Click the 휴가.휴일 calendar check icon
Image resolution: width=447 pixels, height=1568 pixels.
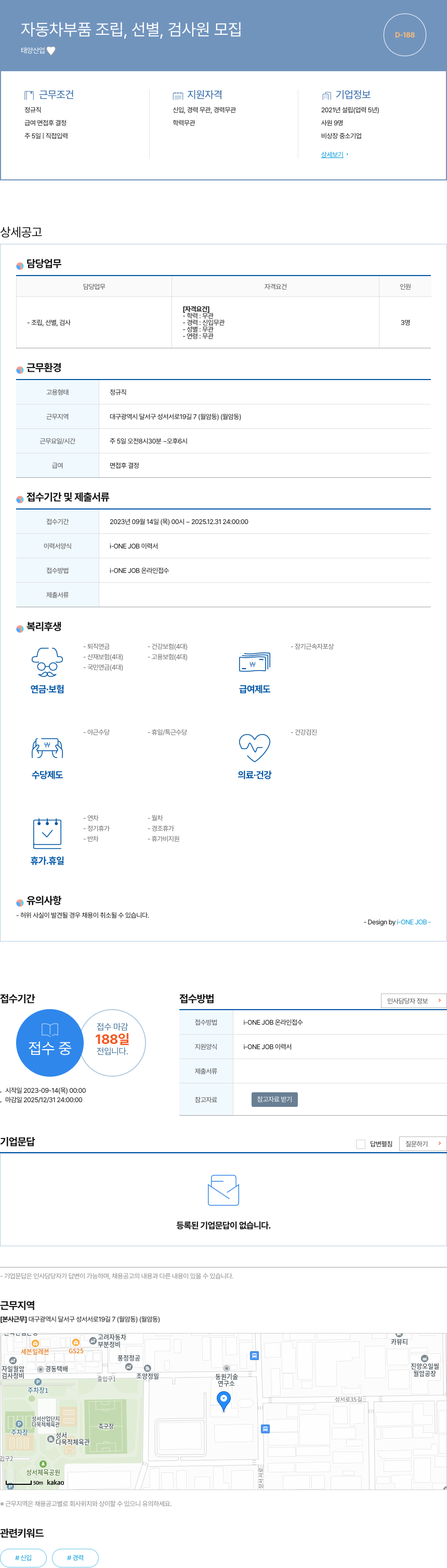47,833
